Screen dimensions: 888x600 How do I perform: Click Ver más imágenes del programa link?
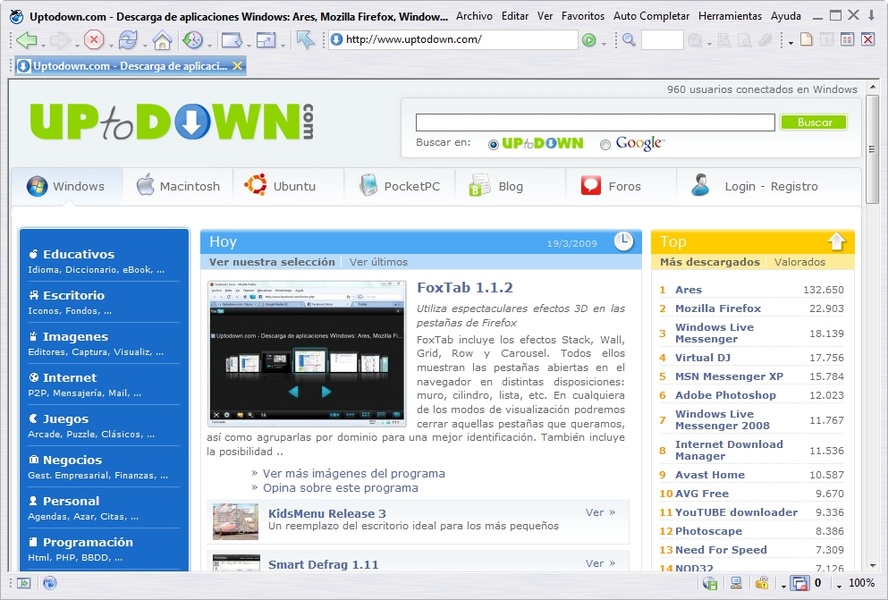click(354, 474)
